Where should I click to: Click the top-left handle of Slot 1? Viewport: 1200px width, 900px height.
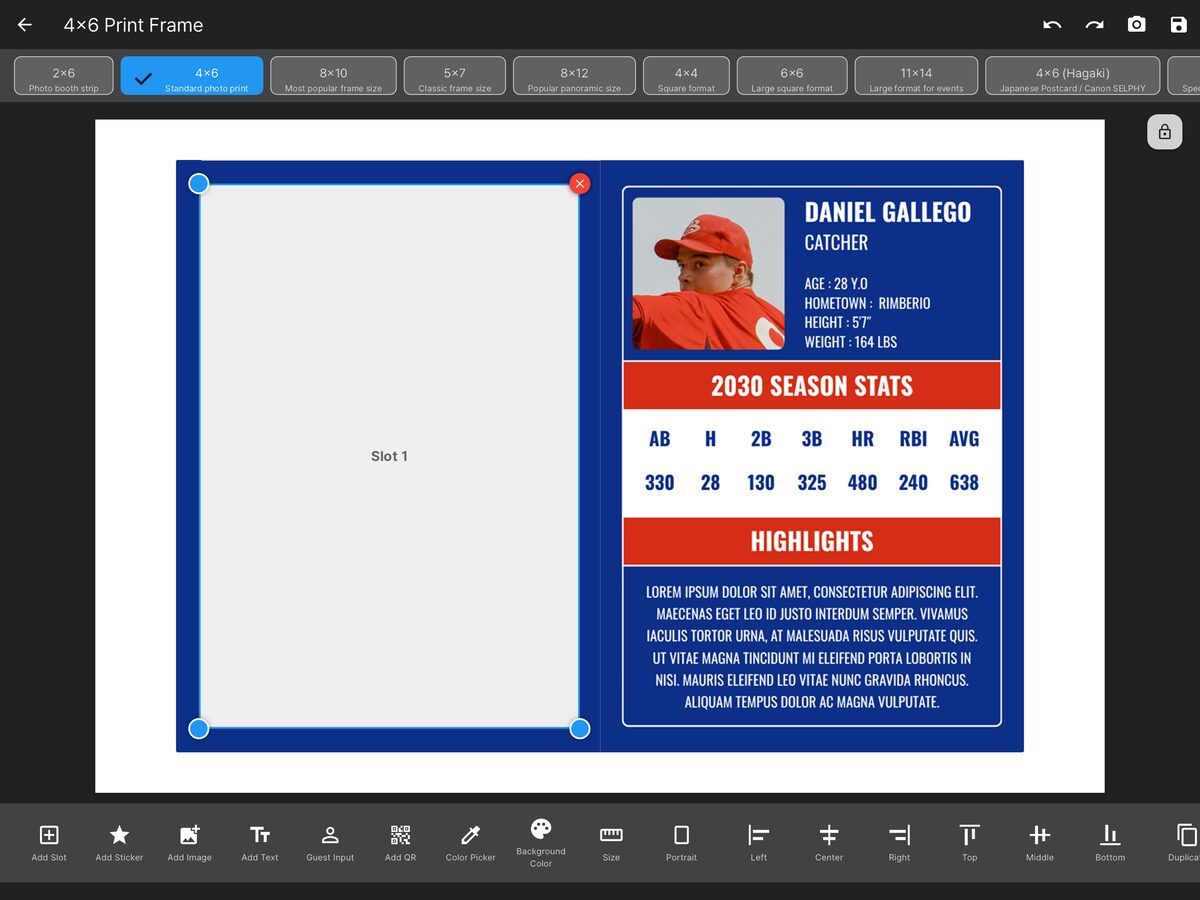click(199, 184)
